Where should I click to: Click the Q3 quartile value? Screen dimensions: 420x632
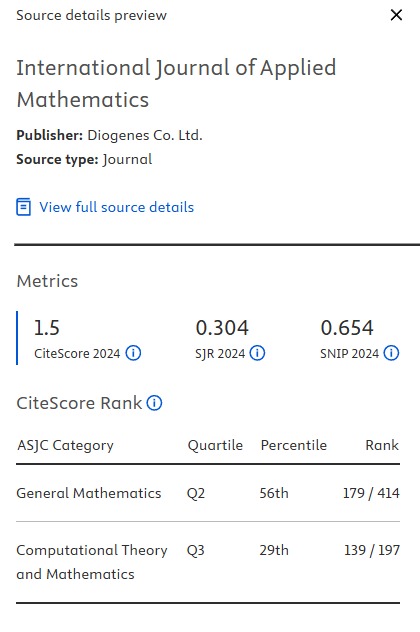click(x=195, y=550)
